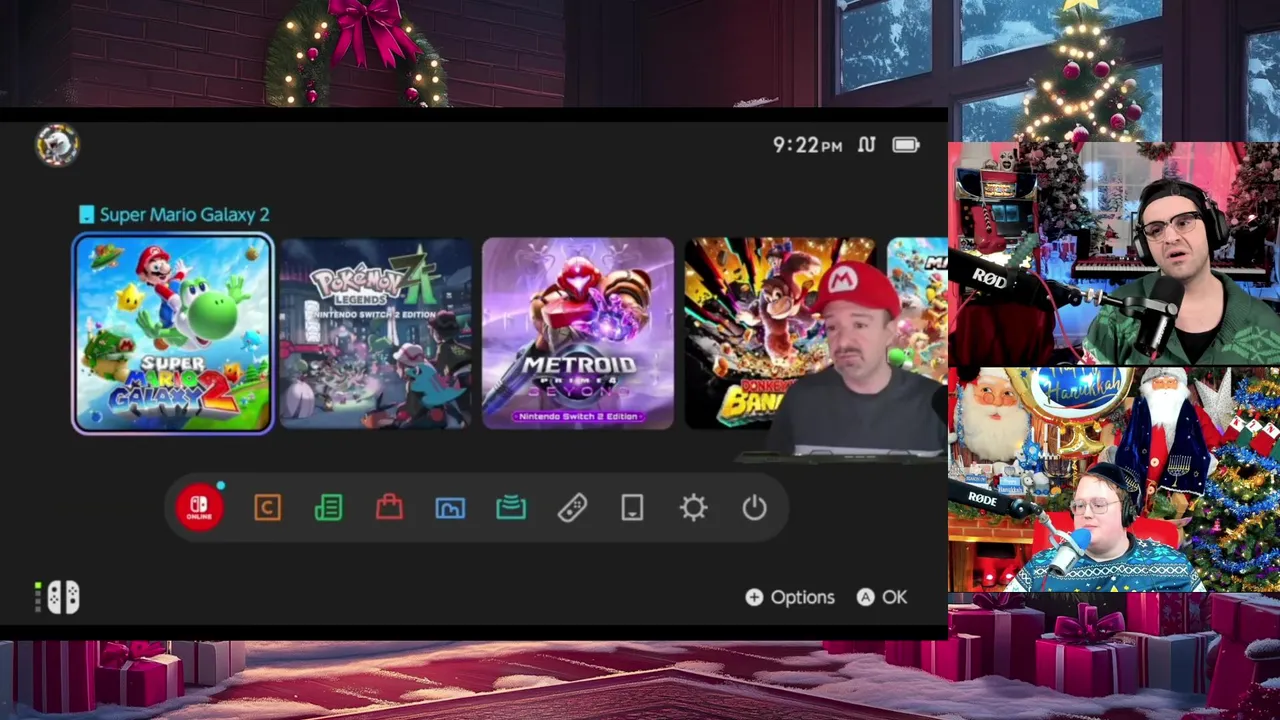This screenshot has height=720, width=1280.
Task: Open the user profile avatar icon
Action: coord(58,145)
